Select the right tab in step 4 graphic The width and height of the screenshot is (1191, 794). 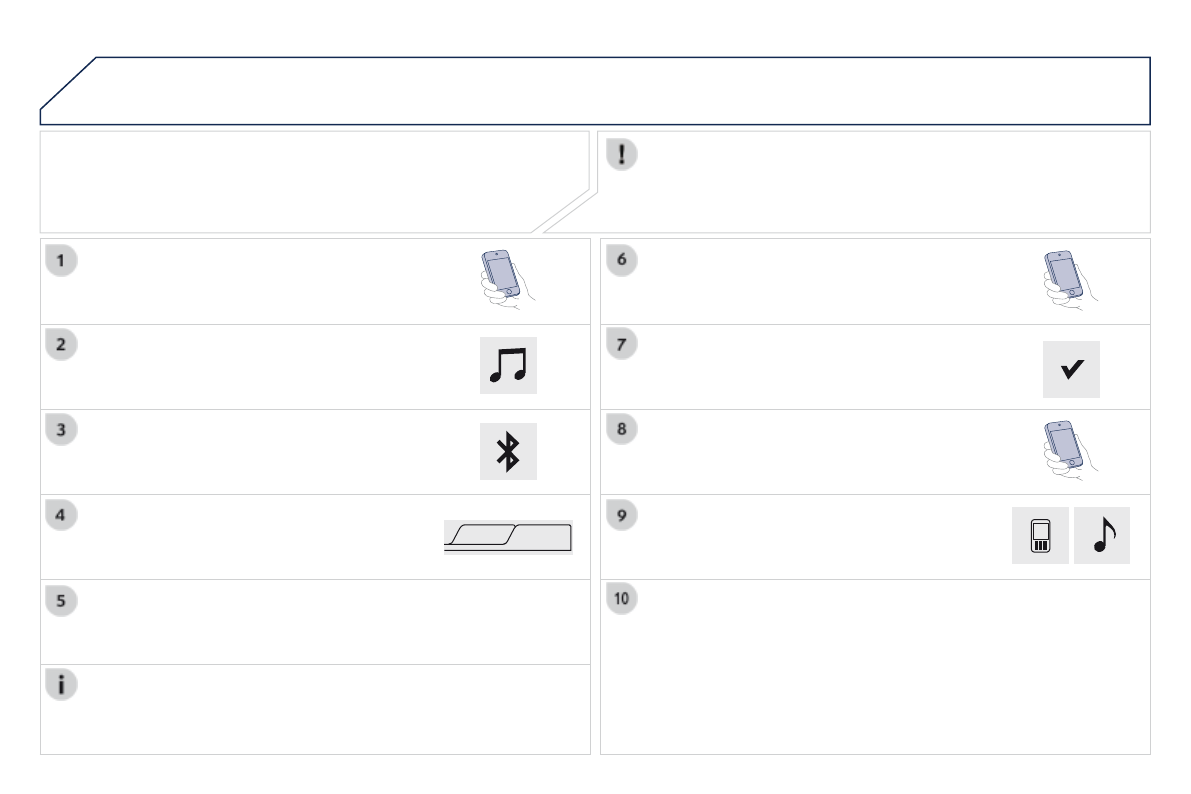540,538
